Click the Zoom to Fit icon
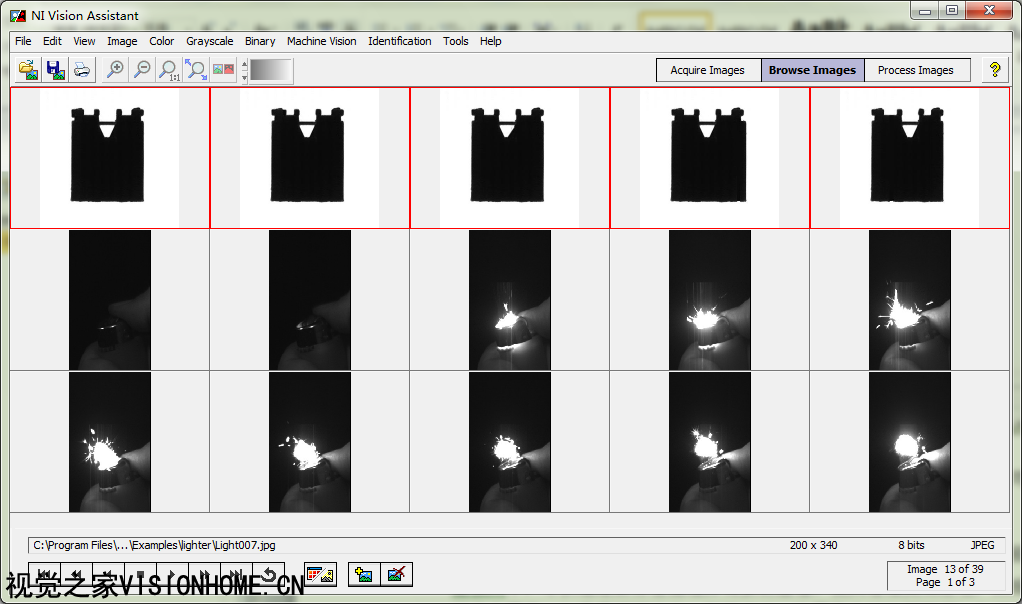Image resolution: width=1022 pixels, height=604 pixels. click(197, 70)
